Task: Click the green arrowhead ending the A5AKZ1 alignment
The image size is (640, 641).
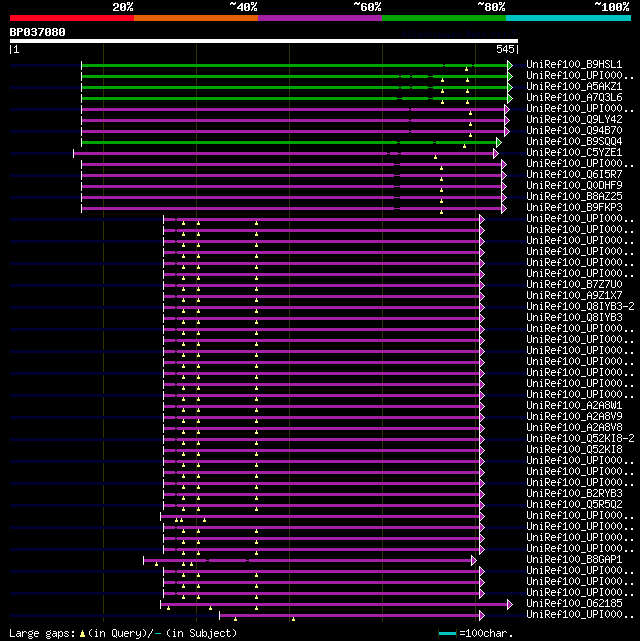Action: [x=510, y=87]
